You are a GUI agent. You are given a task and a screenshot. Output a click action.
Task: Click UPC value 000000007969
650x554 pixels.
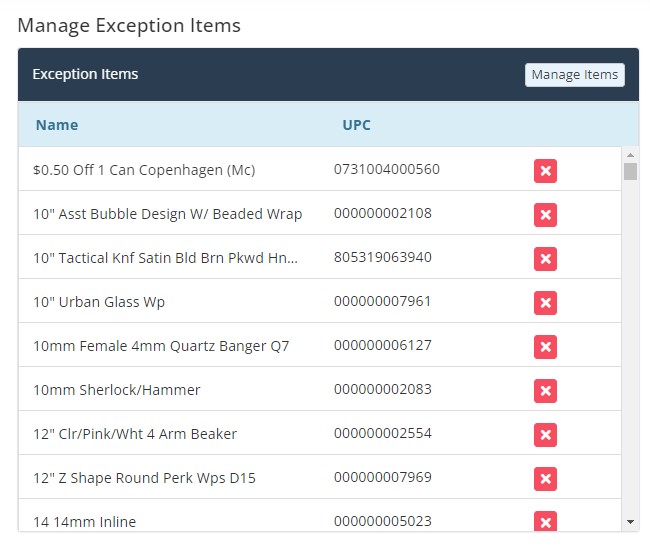point(383,477)
